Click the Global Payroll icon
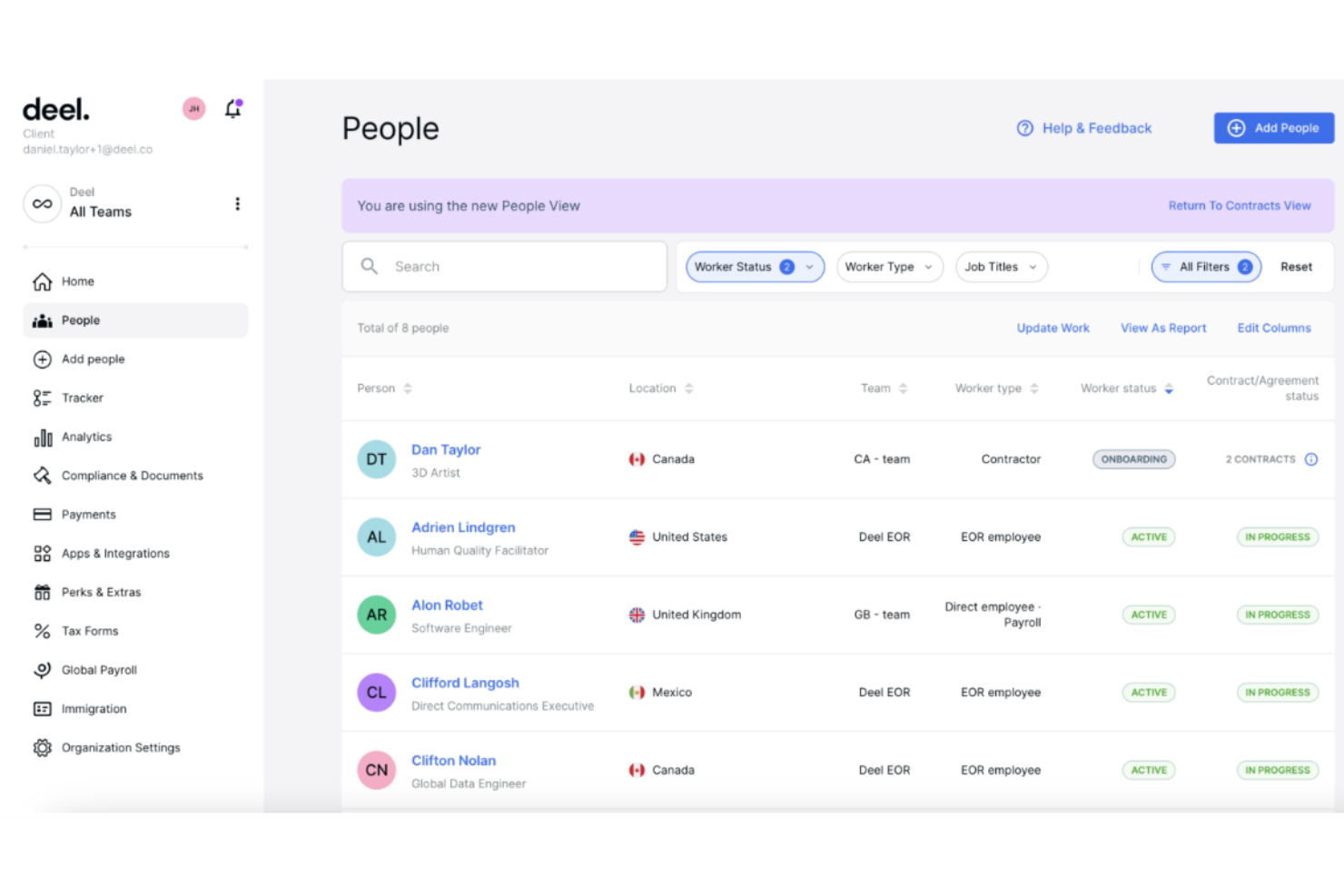1344x896 pixels. (42, 670)
